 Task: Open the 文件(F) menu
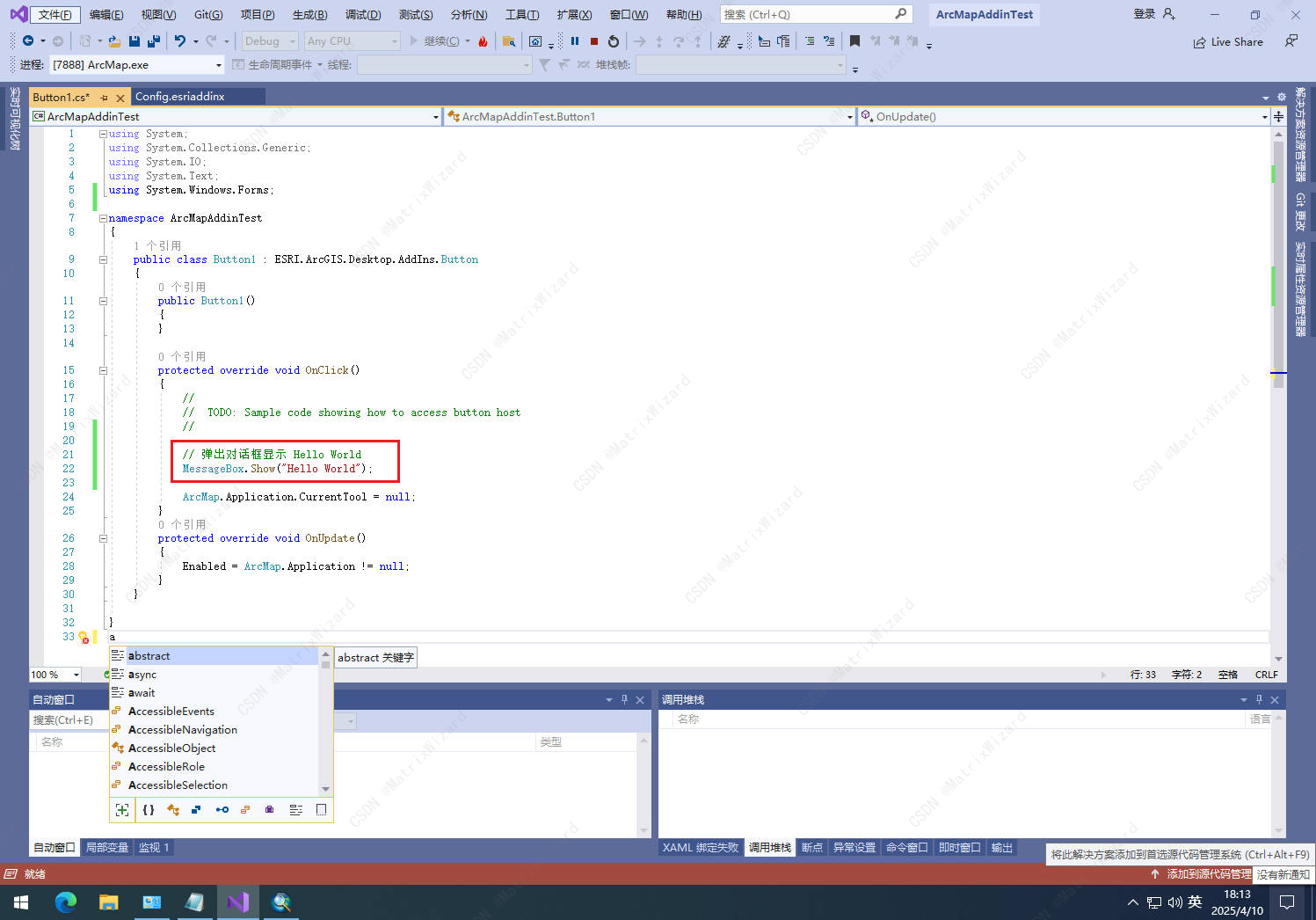(x=55, y=15)
